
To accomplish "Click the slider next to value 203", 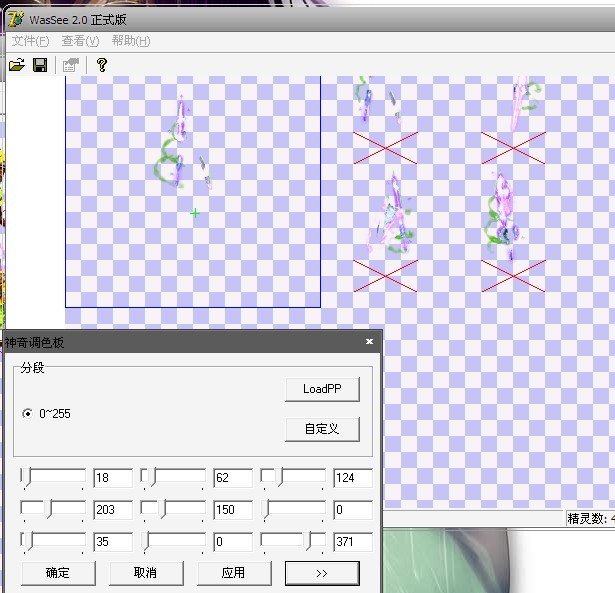I will tap(53, 510).
